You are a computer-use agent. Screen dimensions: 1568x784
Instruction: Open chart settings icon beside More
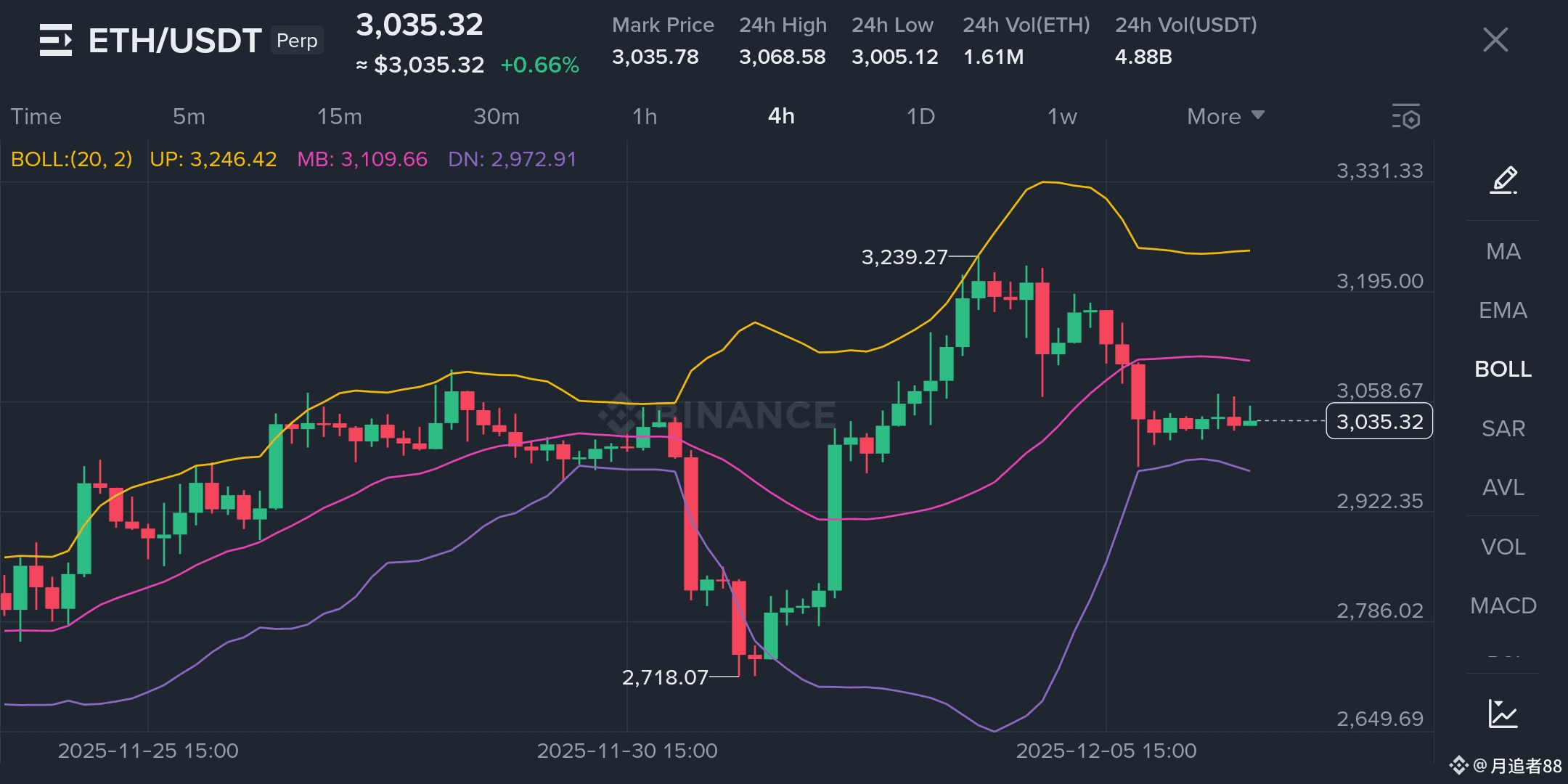[x=1406, y=116]
